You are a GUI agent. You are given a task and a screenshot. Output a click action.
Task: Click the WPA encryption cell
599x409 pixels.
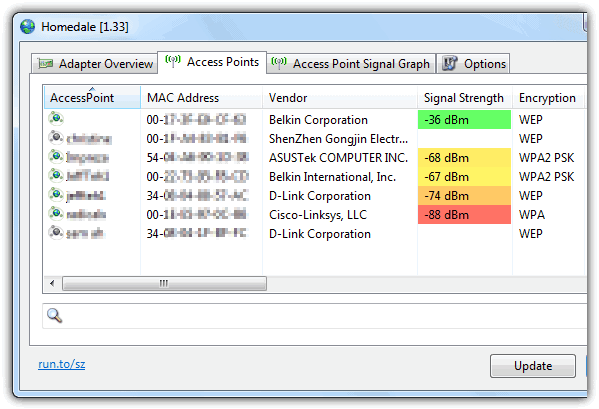[x=532, y=215]
